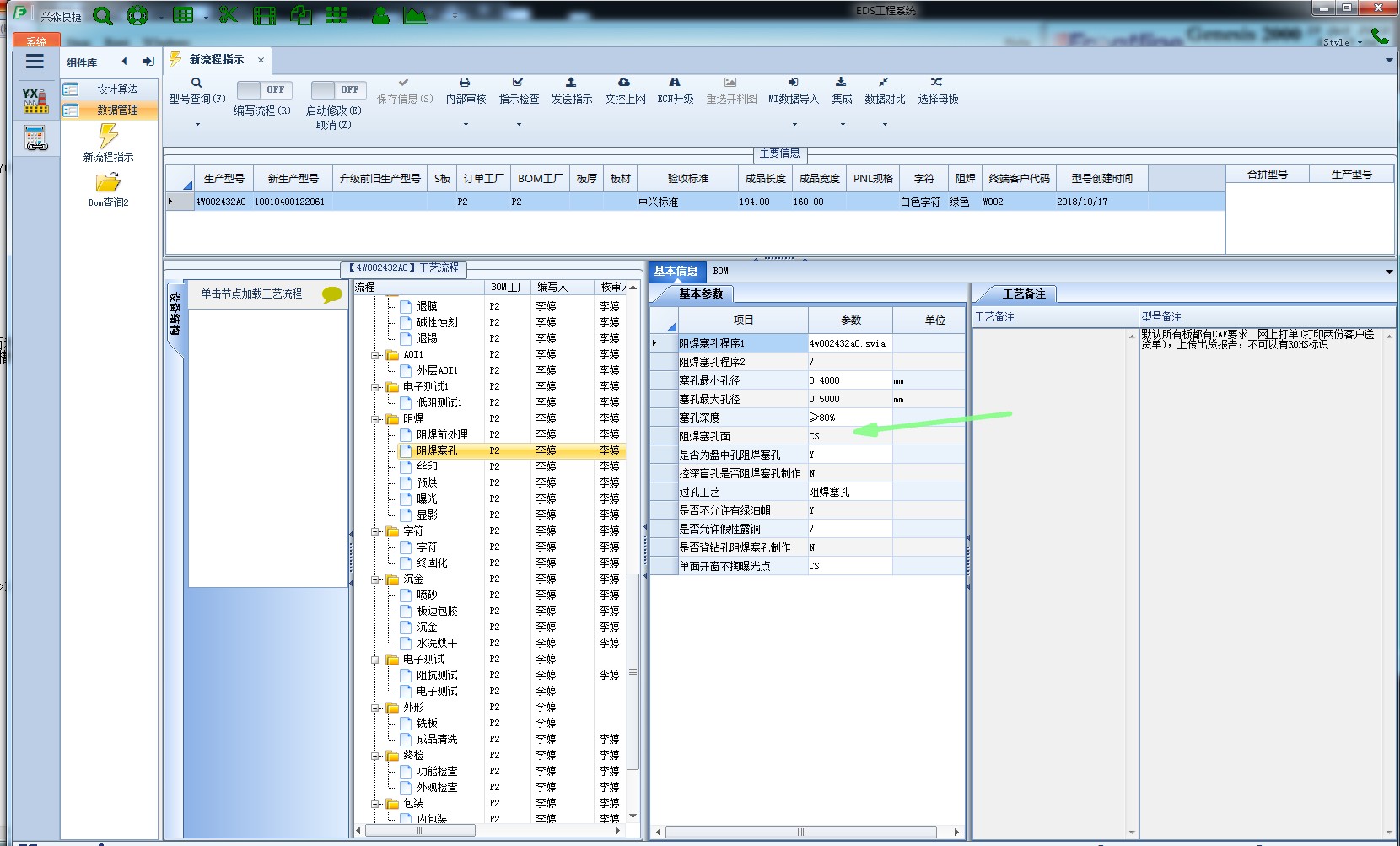The width and height of the screenshot is (1400, 846).
Task: Click the green area chart icon
Action: pyautogui.click(x=415, y=15)
